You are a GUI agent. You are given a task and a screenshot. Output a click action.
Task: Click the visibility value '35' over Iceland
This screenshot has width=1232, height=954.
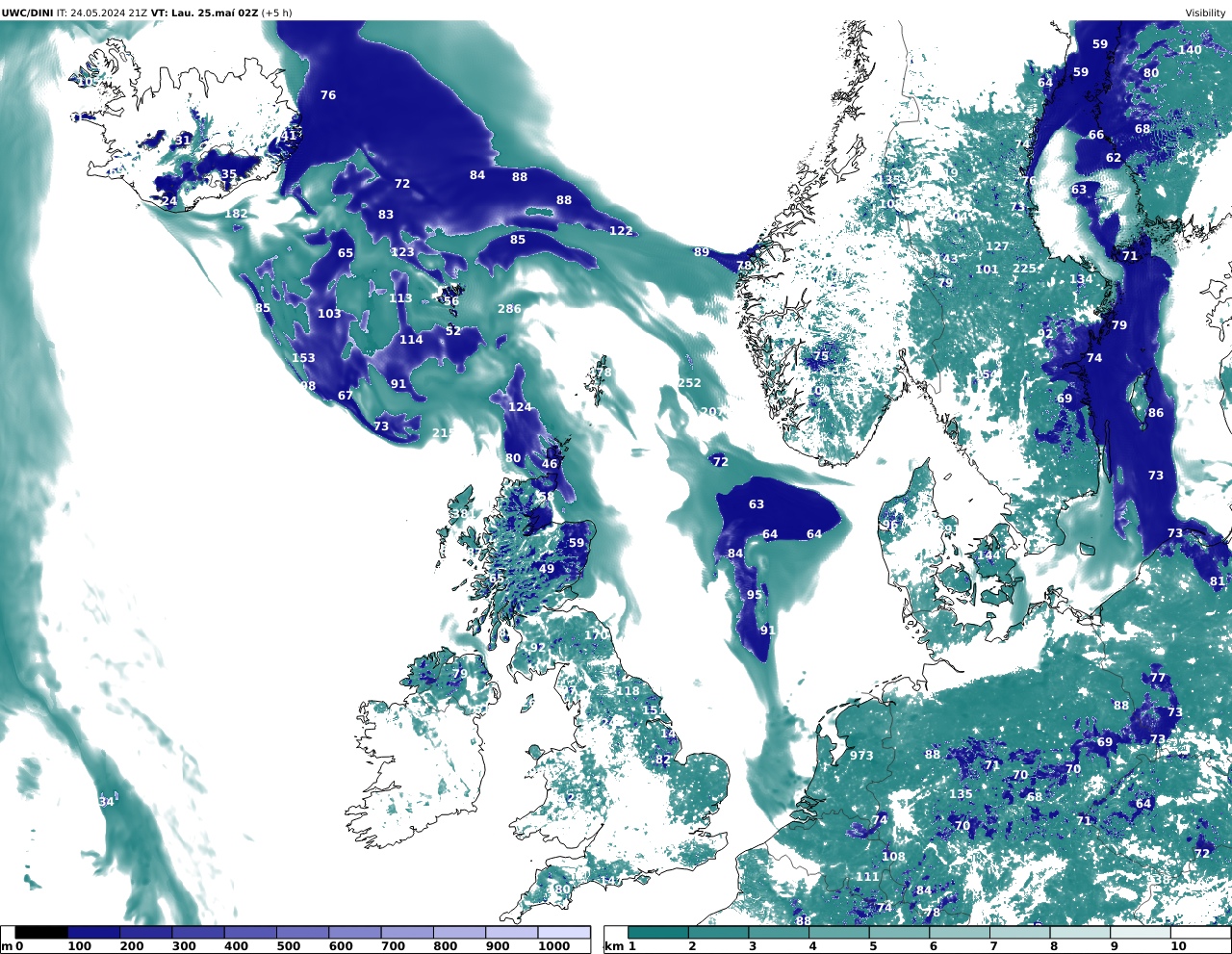click(229, 175)
